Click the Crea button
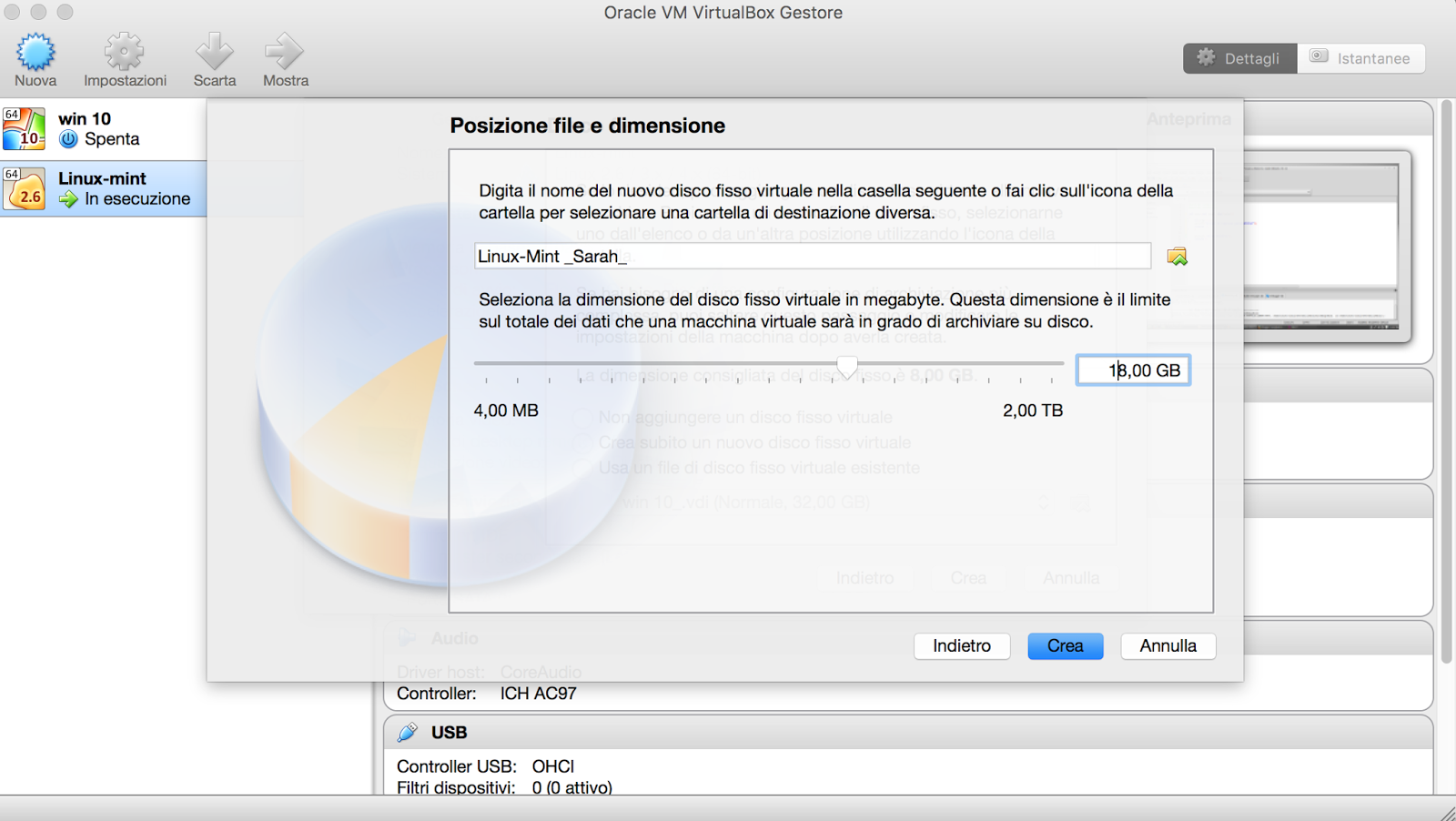Viewport: 1456px width, 821px height. tap(1065, 645)
